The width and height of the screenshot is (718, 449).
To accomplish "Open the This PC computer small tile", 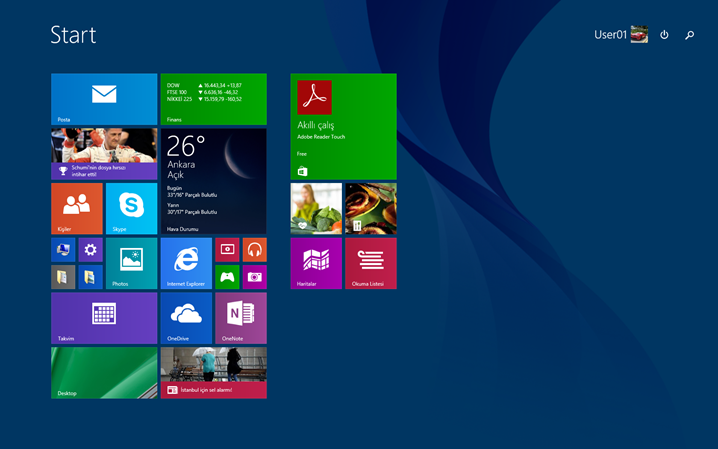I will pos(63,250).
